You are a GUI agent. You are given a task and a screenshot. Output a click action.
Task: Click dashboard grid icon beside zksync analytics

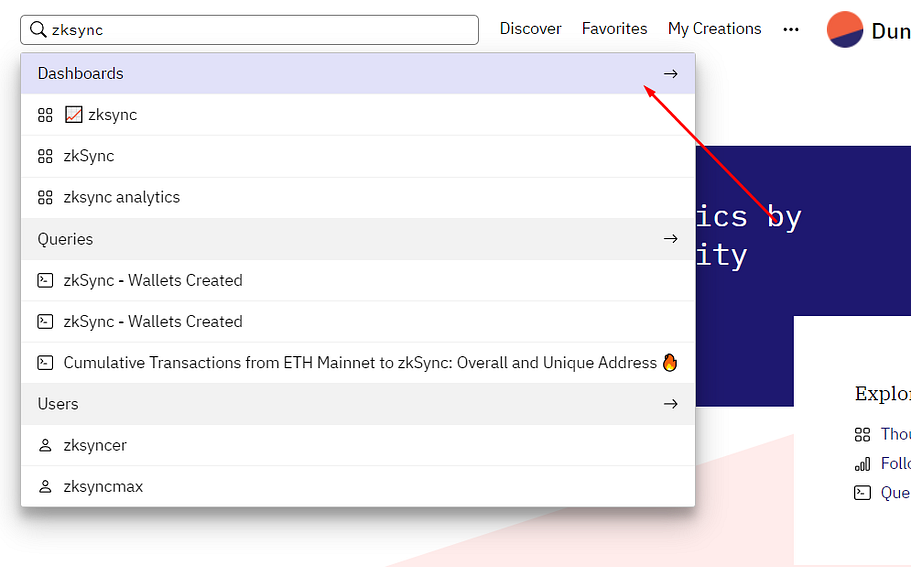click(45, 198)
